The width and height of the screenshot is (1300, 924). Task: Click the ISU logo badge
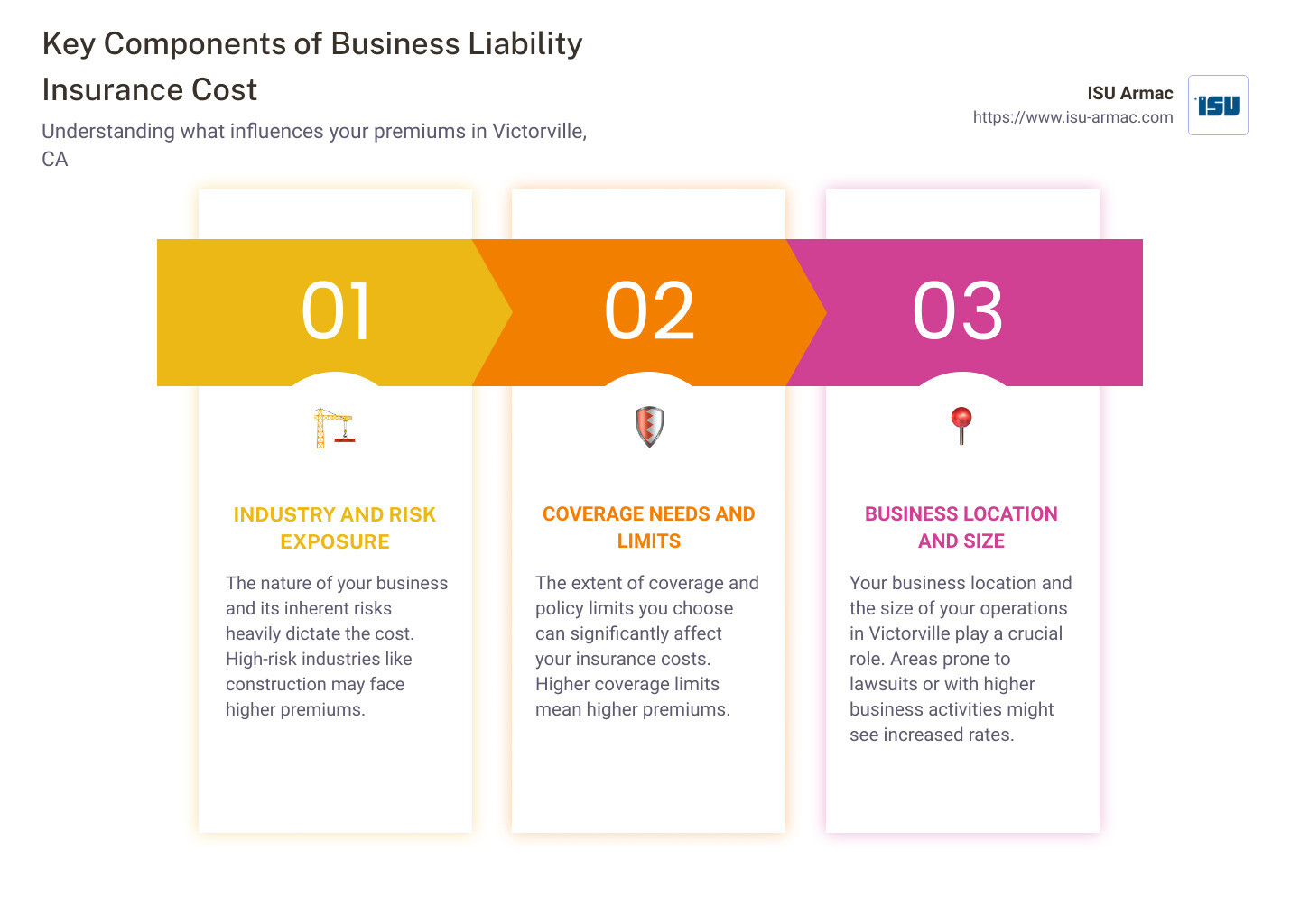click(1218, 106)
